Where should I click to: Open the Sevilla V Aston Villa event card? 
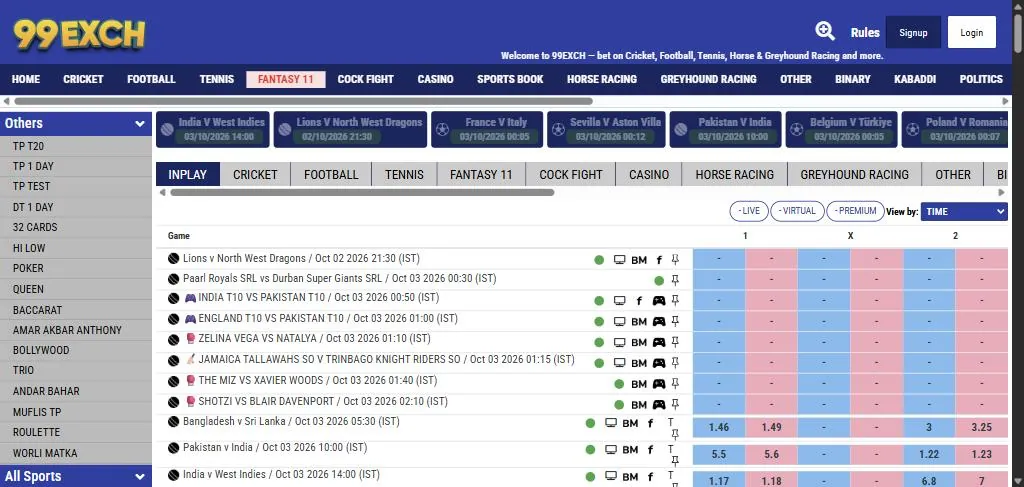pyautogui.click(x=605, y=129)
